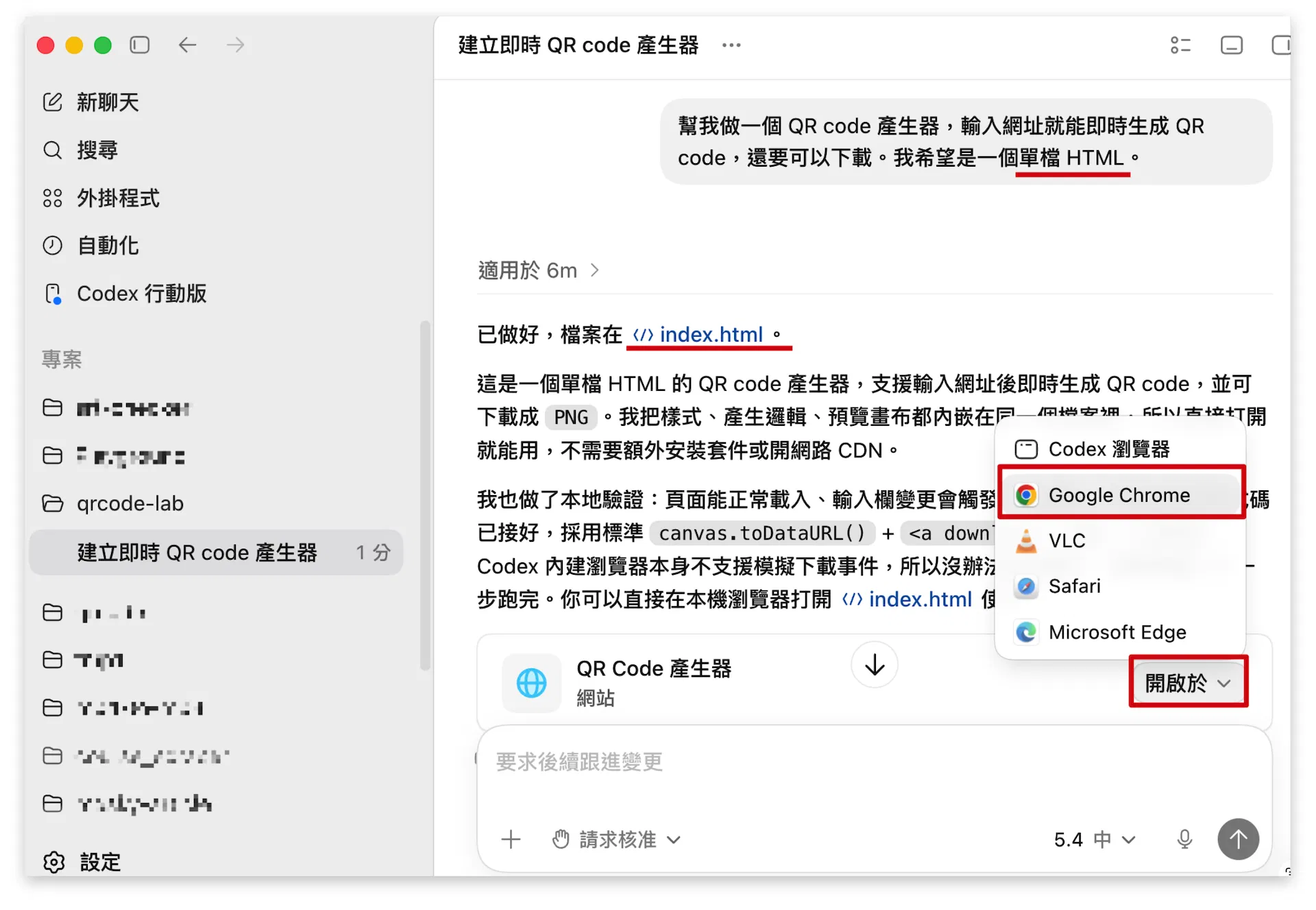Click the plus attachment icon in composer

point(511,839)
